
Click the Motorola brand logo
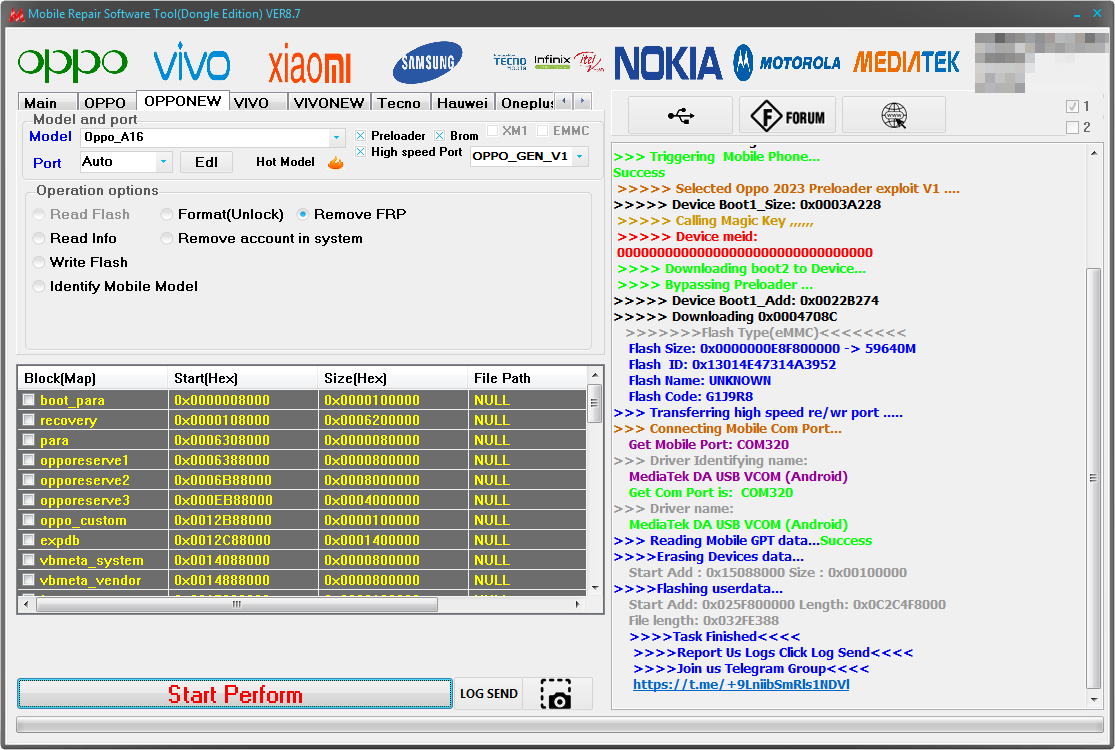(x=787, y=63)
